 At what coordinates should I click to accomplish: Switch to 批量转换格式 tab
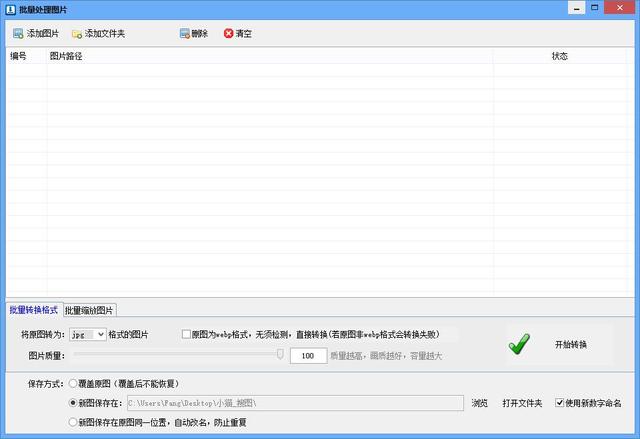click(x=33, y=310)
